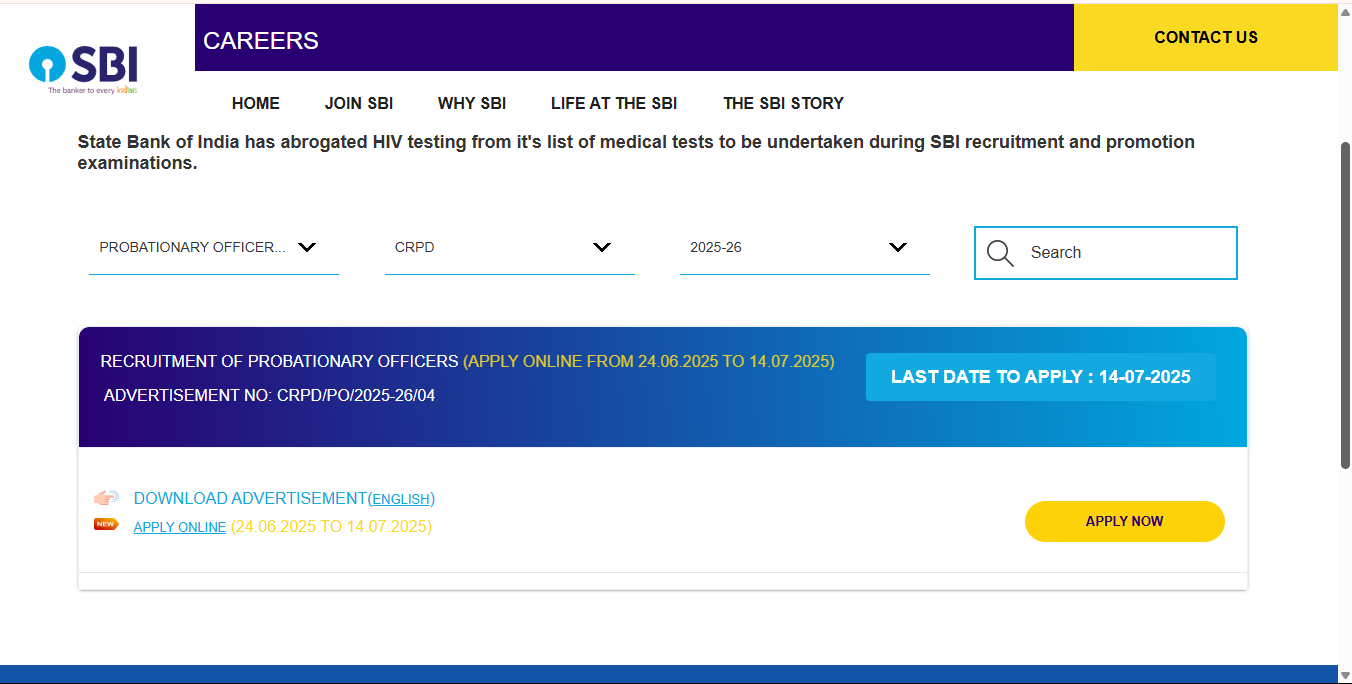Open the DOWNLOAD ADVERTISEMENT link
Screen dimensions: 1352x684
(x=251, y=498)
